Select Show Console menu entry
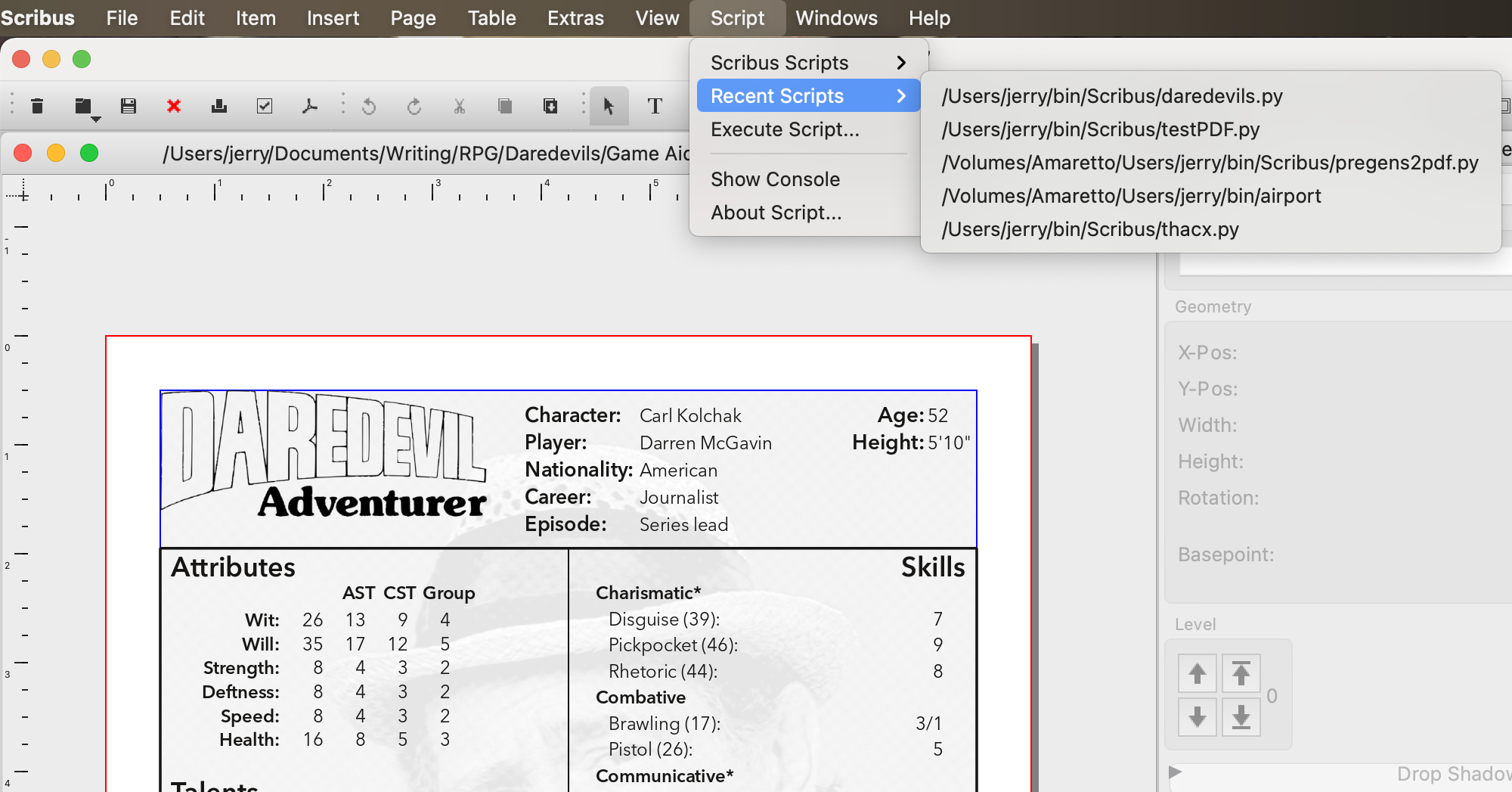This screenshot has width=1512, height=792. pos(775,179)
